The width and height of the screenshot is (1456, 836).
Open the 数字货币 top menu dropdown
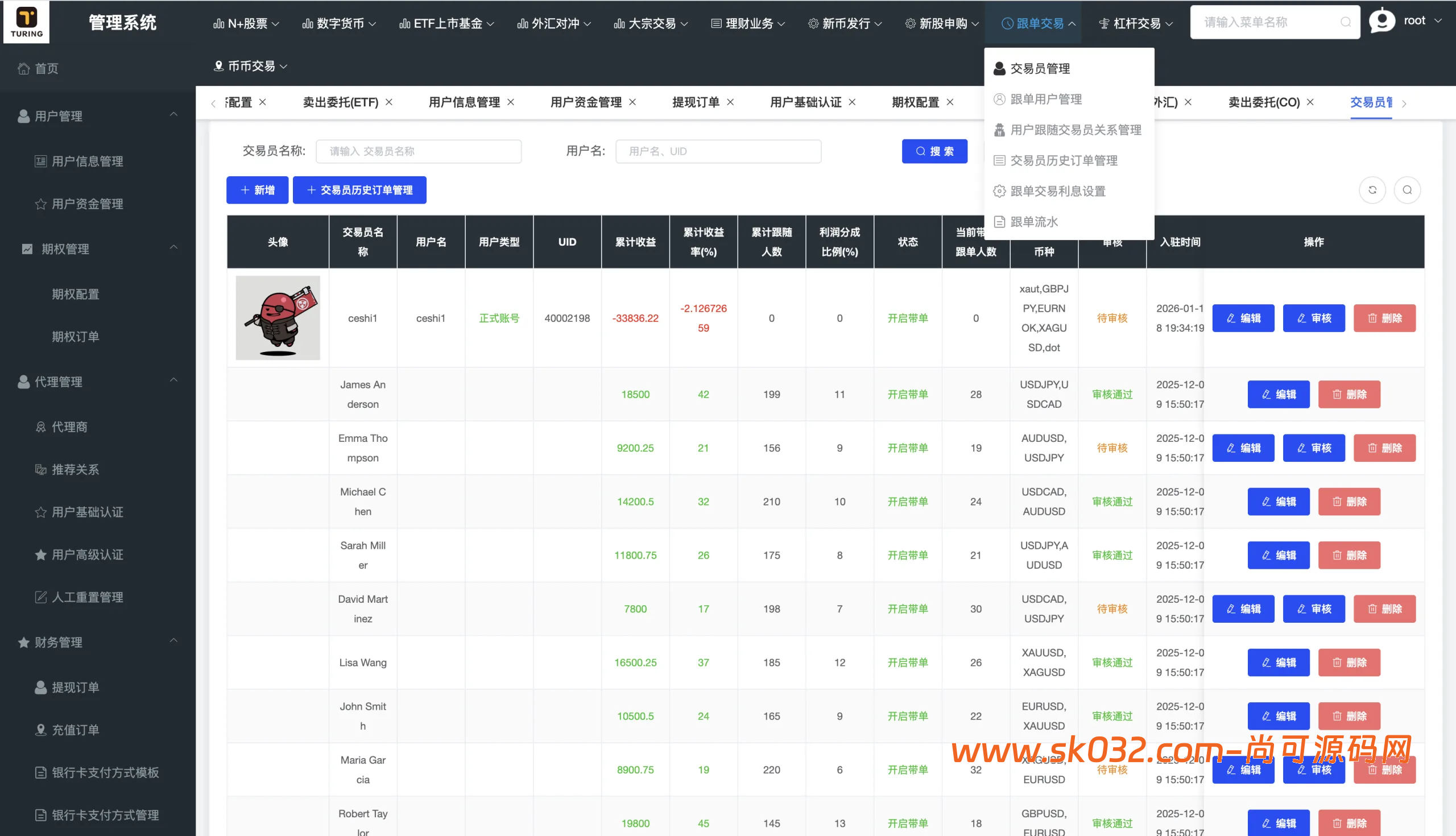pyautogui.click(x=340, y=23)
